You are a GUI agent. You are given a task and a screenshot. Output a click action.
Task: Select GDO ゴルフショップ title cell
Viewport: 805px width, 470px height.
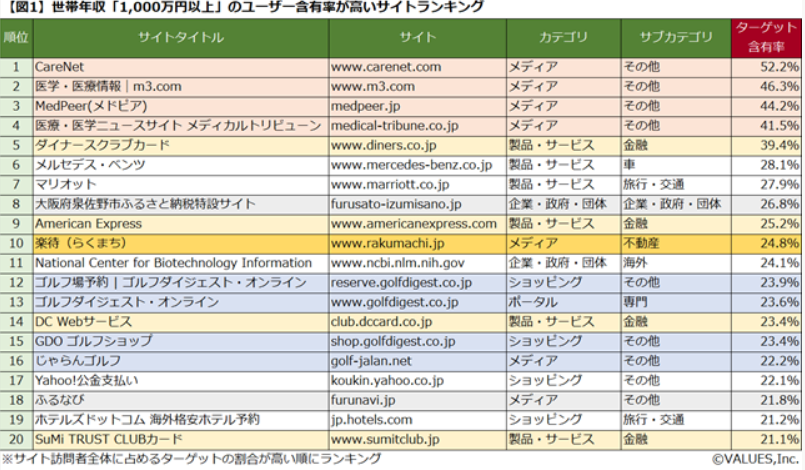click(181, 342)
